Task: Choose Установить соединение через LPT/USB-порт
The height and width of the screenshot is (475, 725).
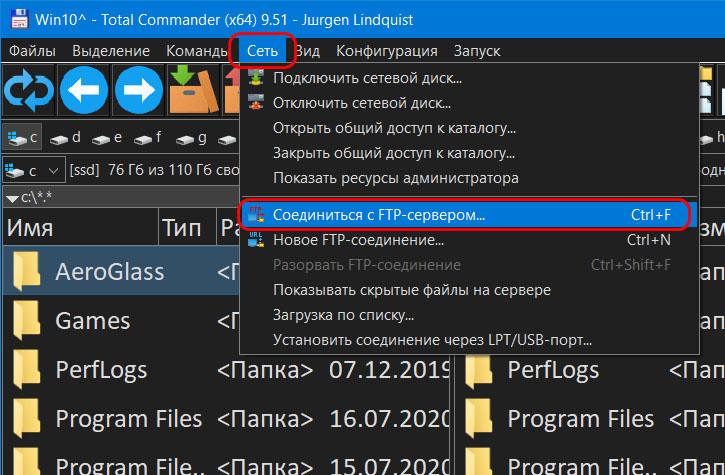Action: pos(469,339)
